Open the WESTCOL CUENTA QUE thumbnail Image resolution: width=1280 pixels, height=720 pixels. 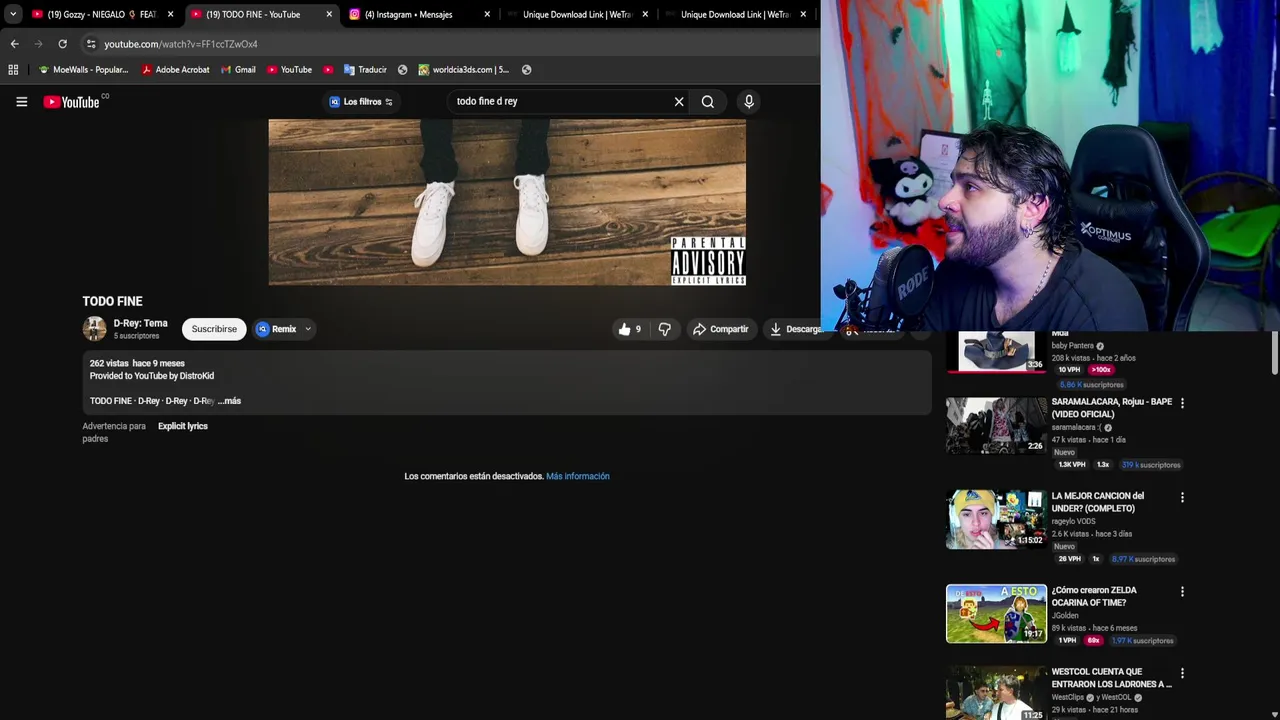(996, 694)
